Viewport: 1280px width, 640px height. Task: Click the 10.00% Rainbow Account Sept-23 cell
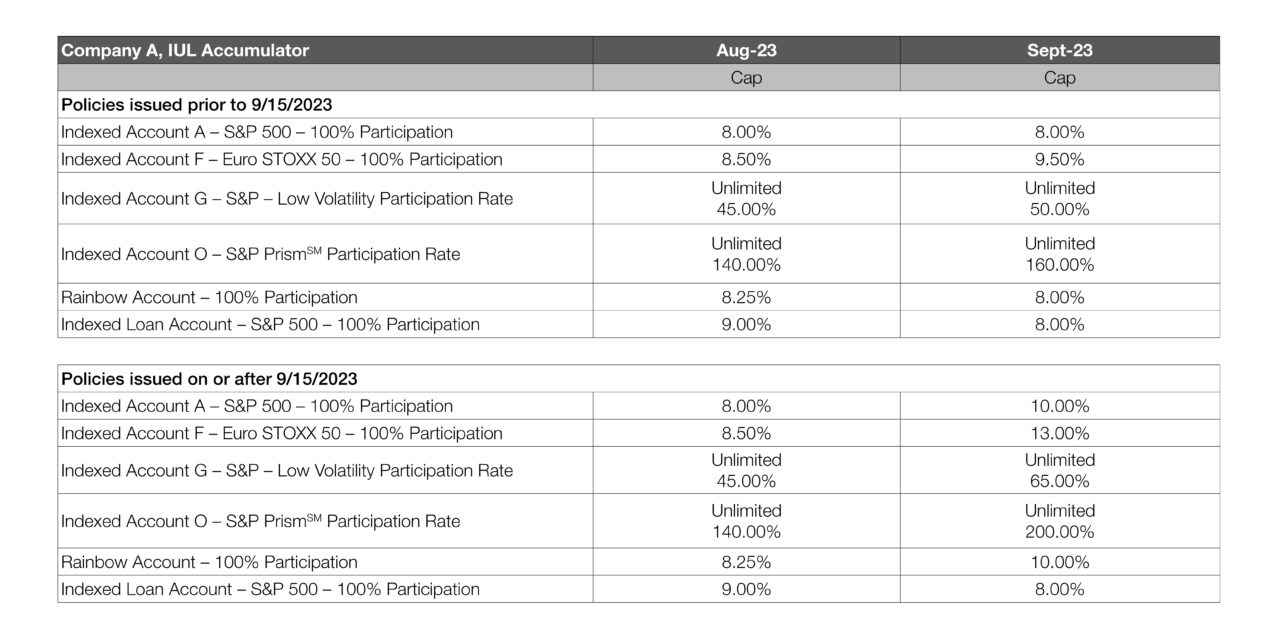(x=1059, y=562)
